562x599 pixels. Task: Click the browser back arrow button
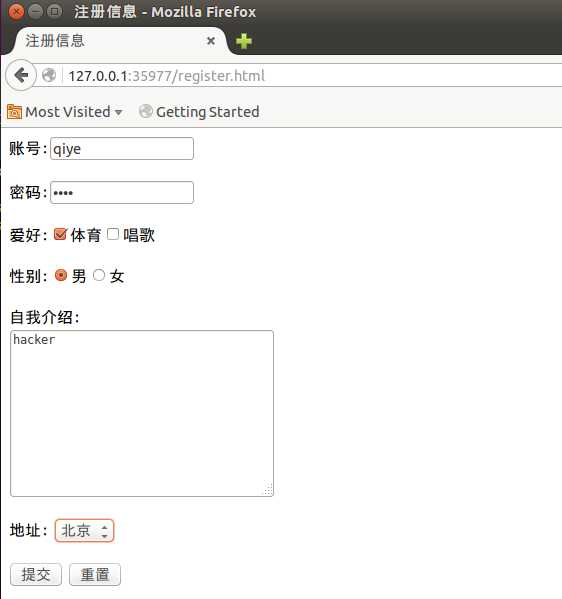[21, 75]
